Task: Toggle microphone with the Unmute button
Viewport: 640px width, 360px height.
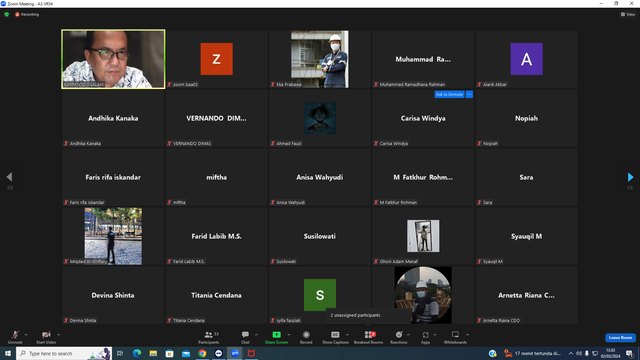Action: pos(15,337)
